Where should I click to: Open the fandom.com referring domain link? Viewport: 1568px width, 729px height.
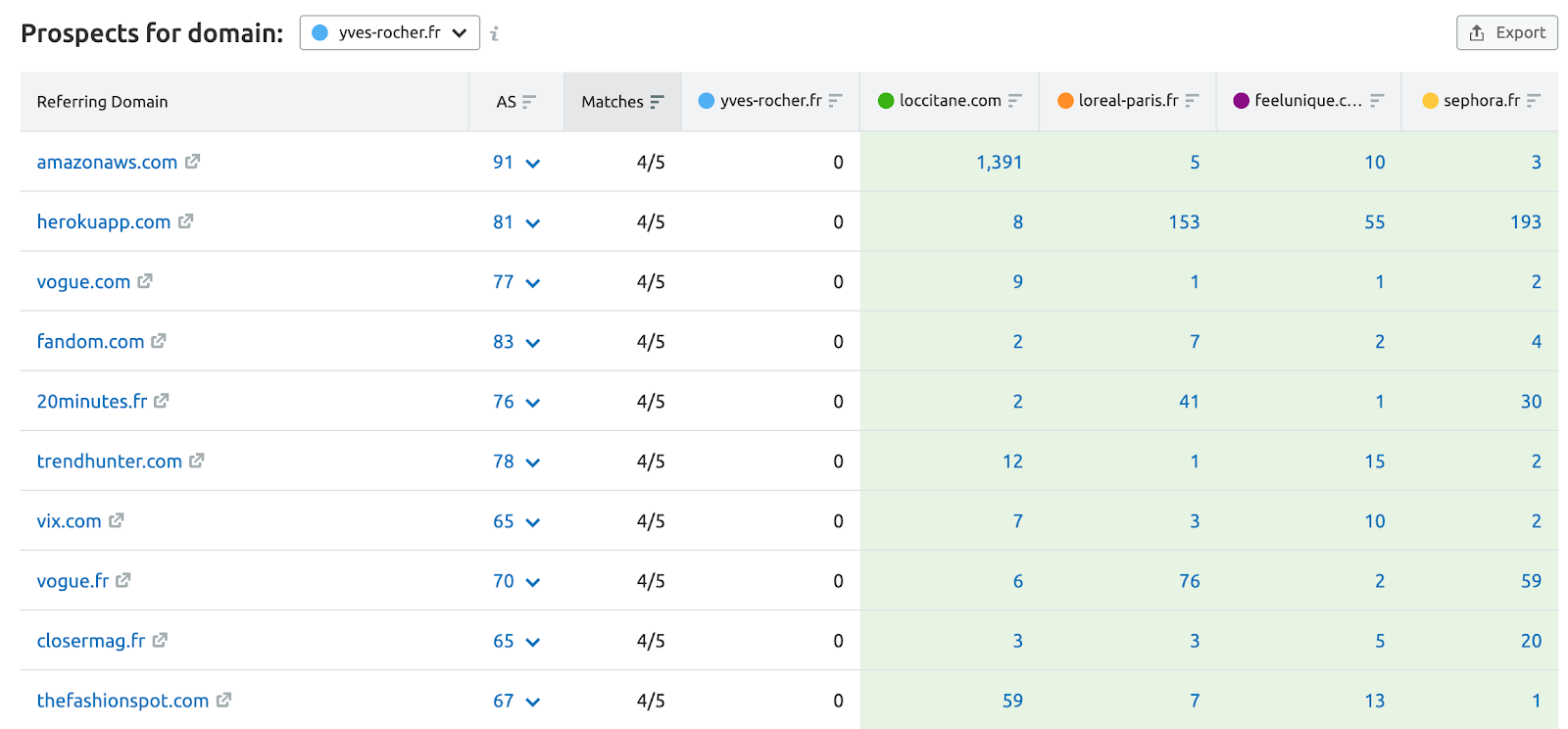tap(90, 341)
